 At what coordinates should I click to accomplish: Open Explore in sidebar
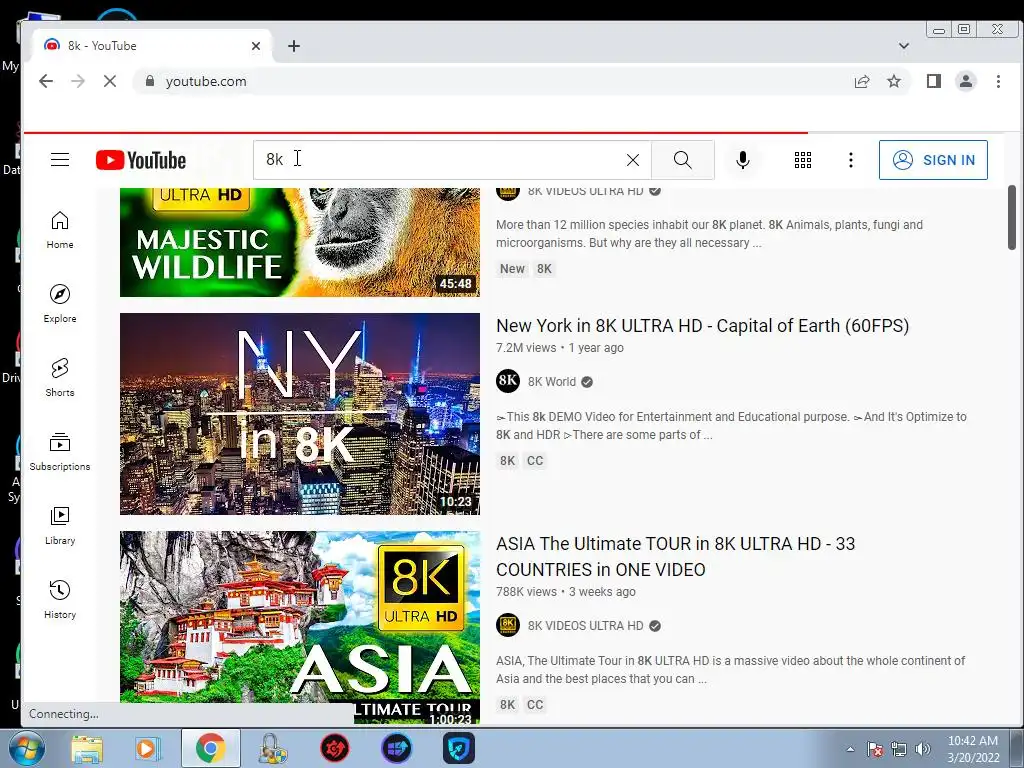(x=59, y=304)
